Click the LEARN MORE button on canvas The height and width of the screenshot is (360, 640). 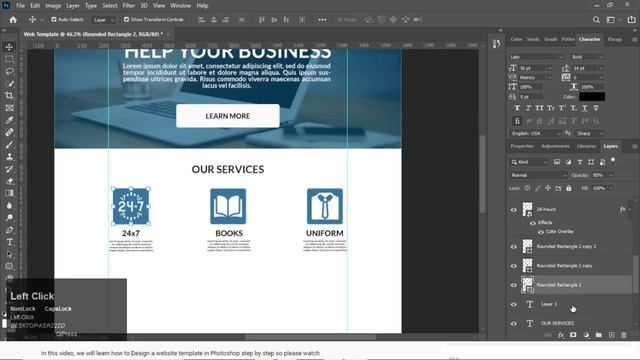(228, 116)
